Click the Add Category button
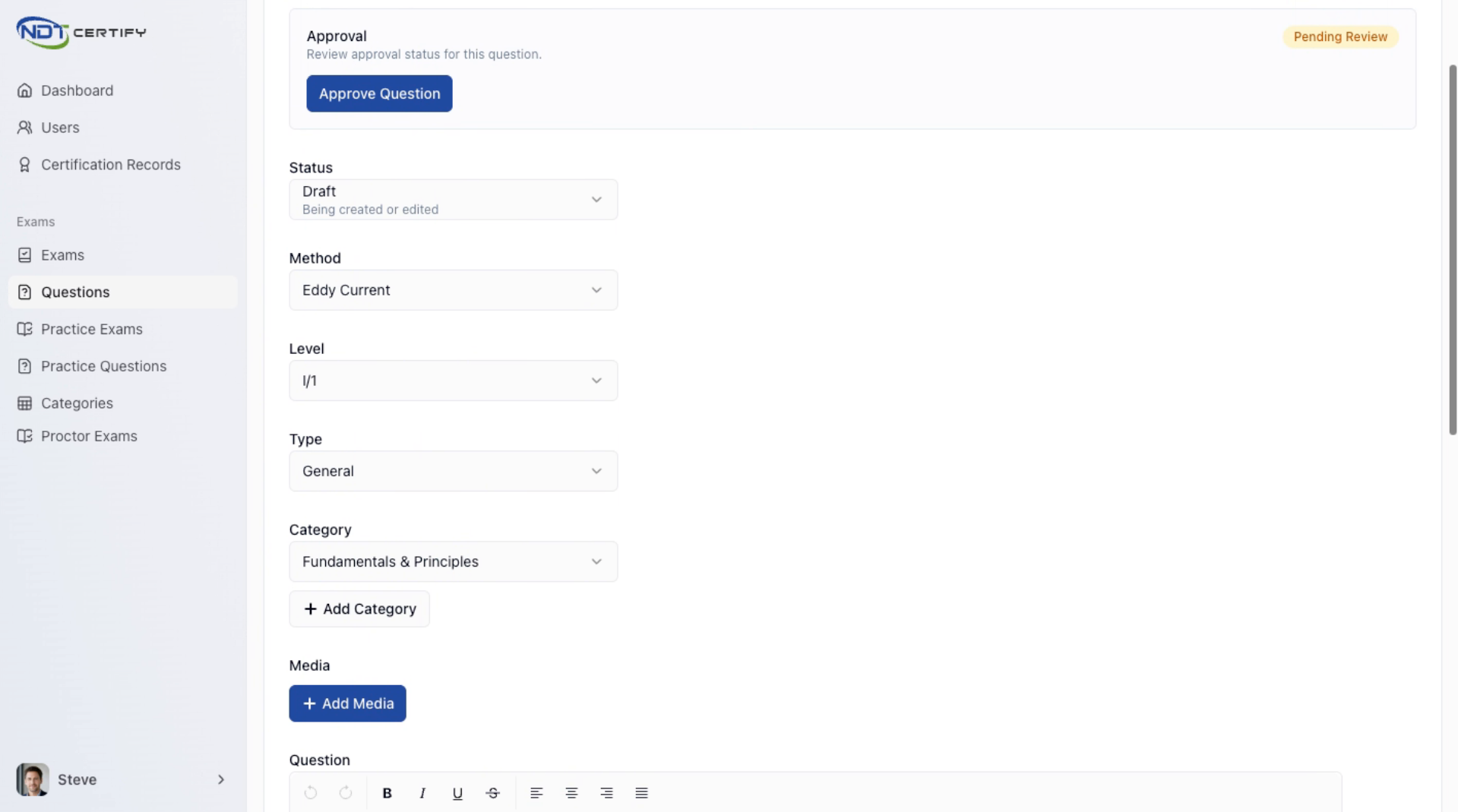This screenshot has width=1458, height=812. [359, 609]
